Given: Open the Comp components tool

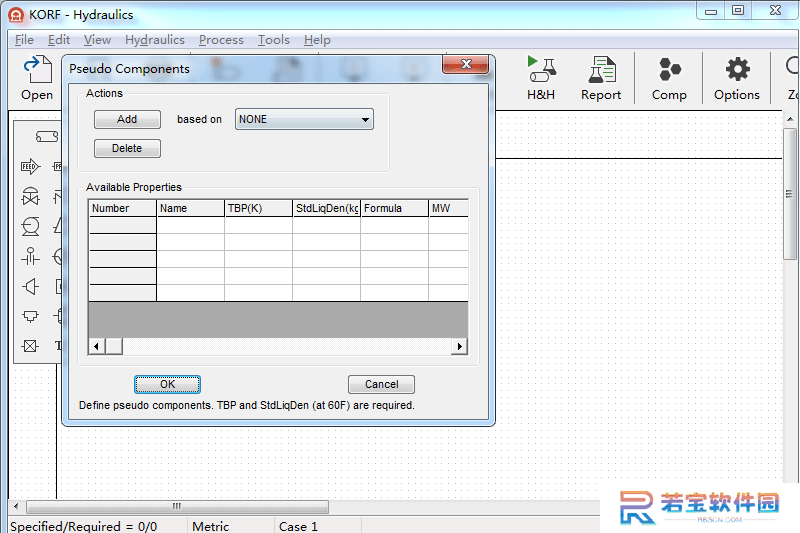Looking at the screenshot, I should pyautogui.click(x=669, y=78).
